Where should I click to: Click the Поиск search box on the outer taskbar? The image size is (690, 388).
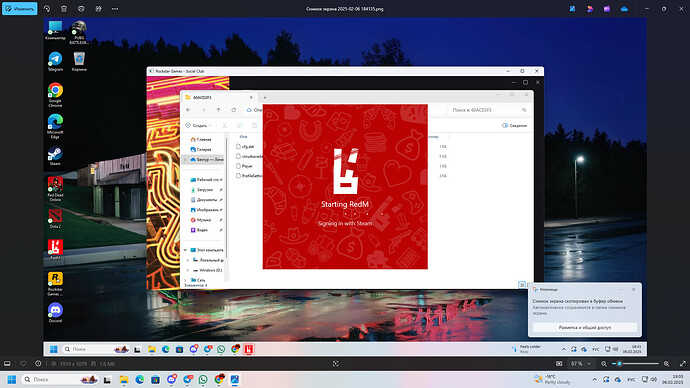click(60, 379)
